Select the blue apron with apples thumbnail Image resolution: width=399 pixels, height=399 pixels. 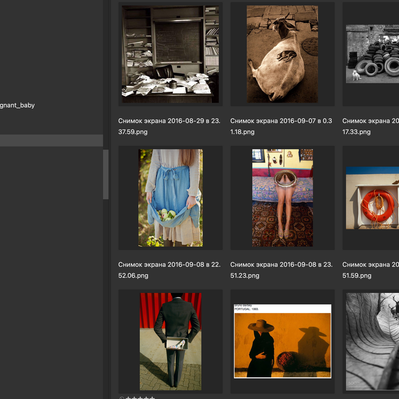[170, 198]
